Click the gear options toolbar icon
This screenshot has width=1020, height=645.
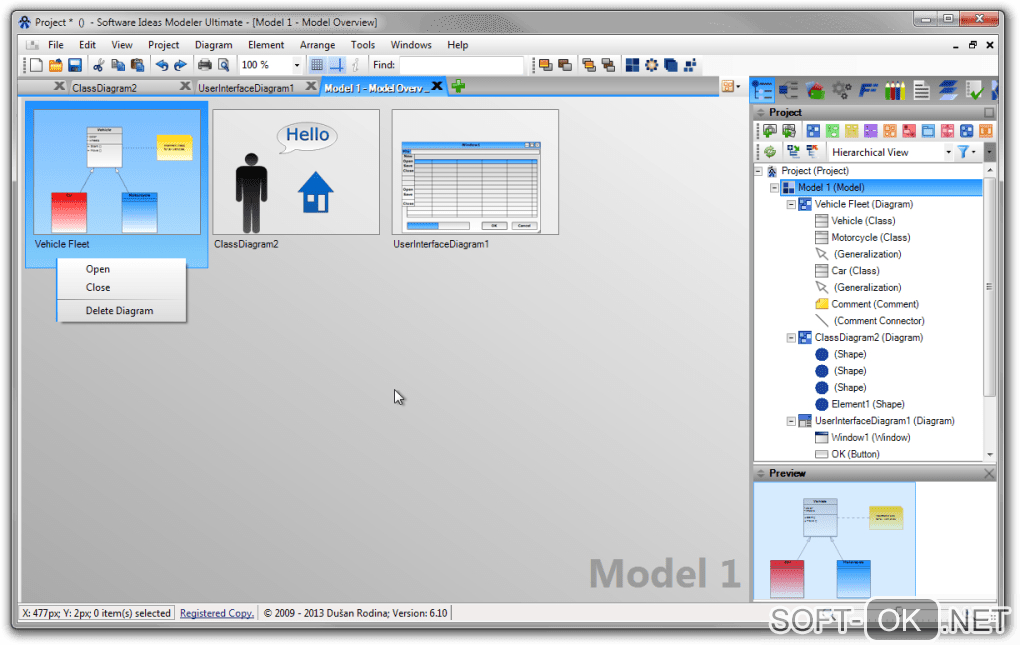pos(651,65)
